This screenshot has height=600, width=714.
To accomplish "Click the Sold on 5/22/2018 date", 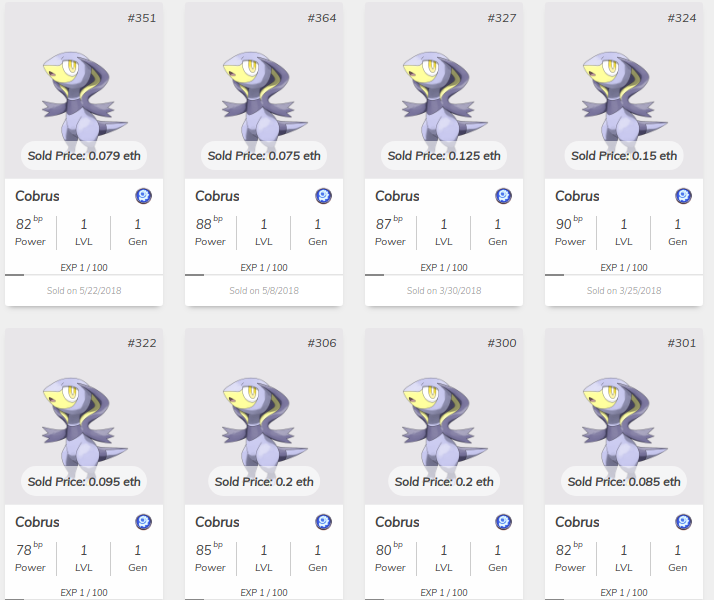I will 84,290.
